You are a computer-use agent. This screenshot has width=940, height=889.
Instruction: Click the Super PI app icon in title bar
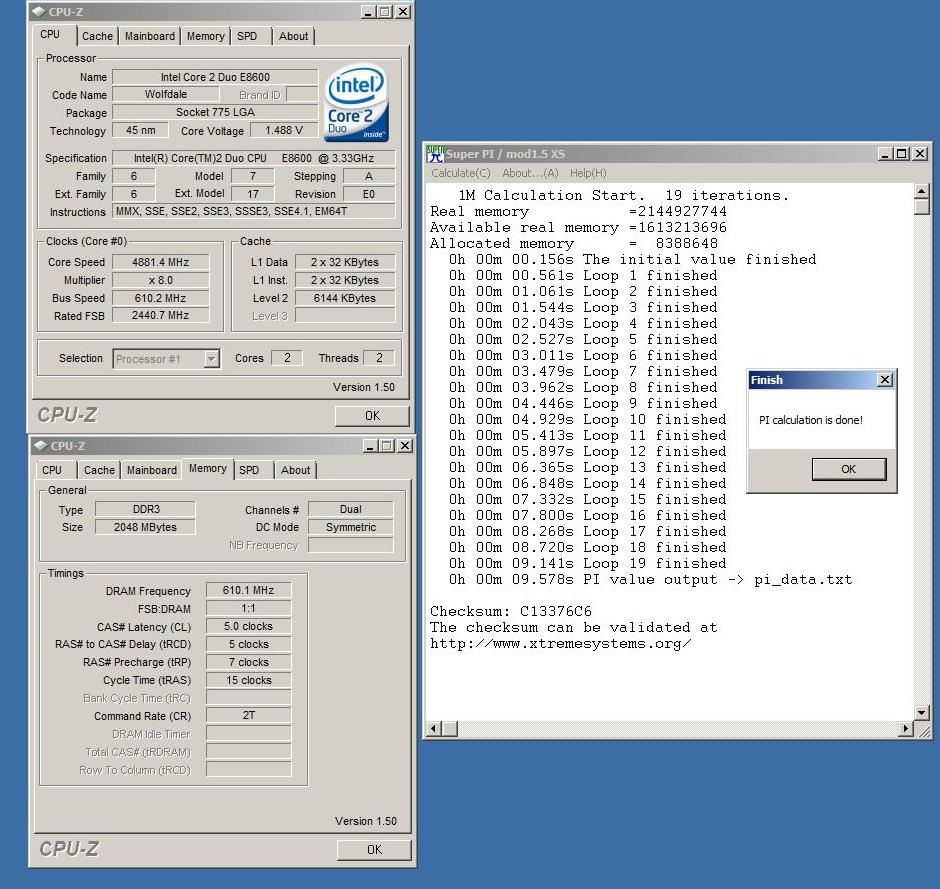click(435, 153)
